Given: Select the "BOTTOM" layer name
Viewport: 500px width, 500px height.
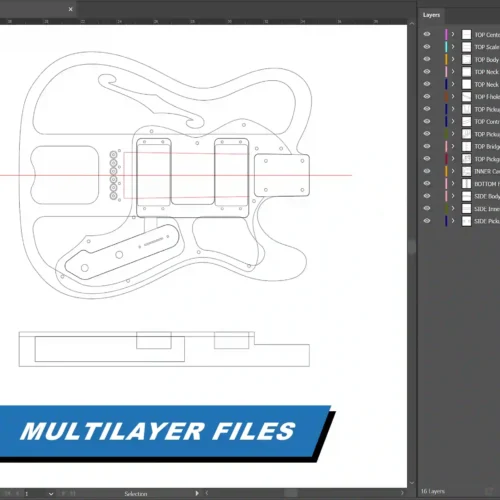Looking at the screenshot, I should click(487, 184).
